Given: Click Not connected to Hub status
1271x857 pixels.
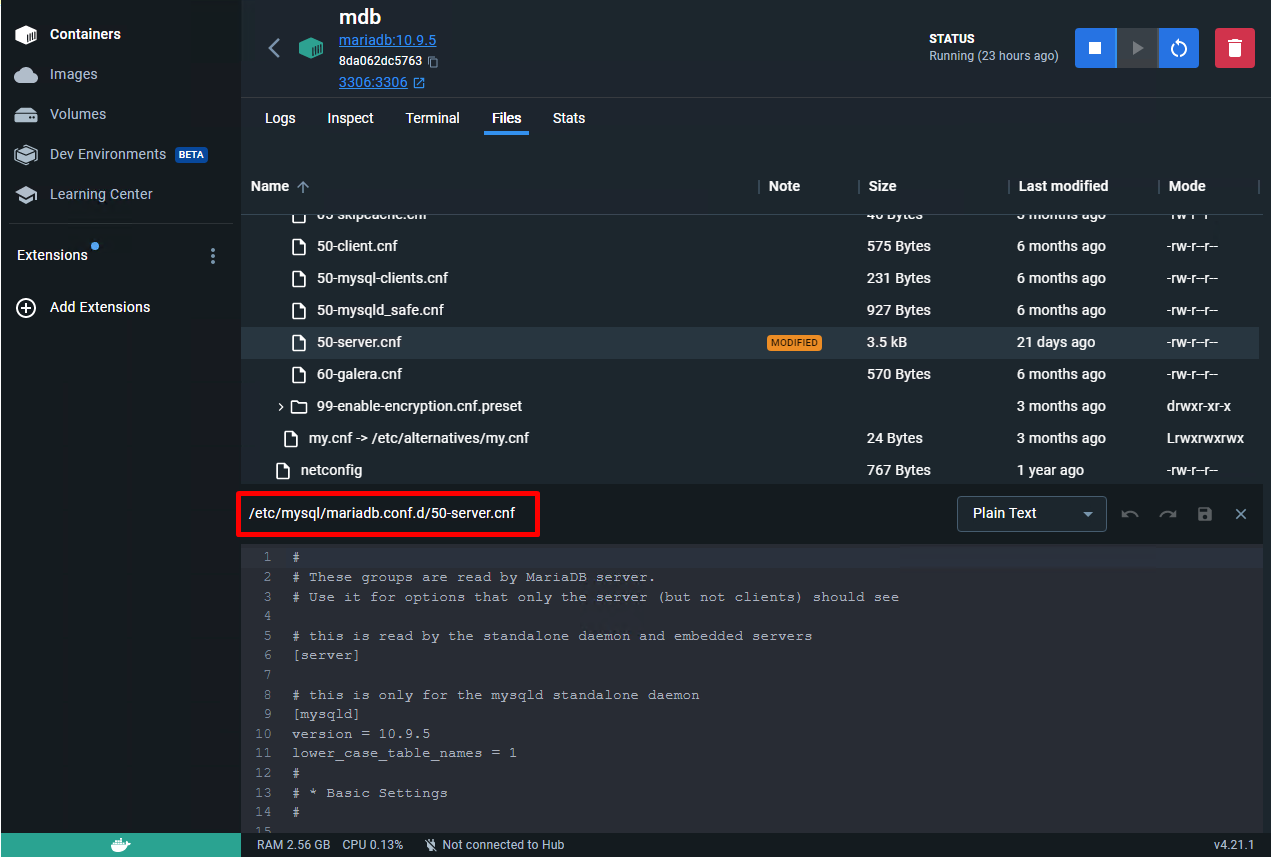Looking at the screenshot, I should point(494,845).
